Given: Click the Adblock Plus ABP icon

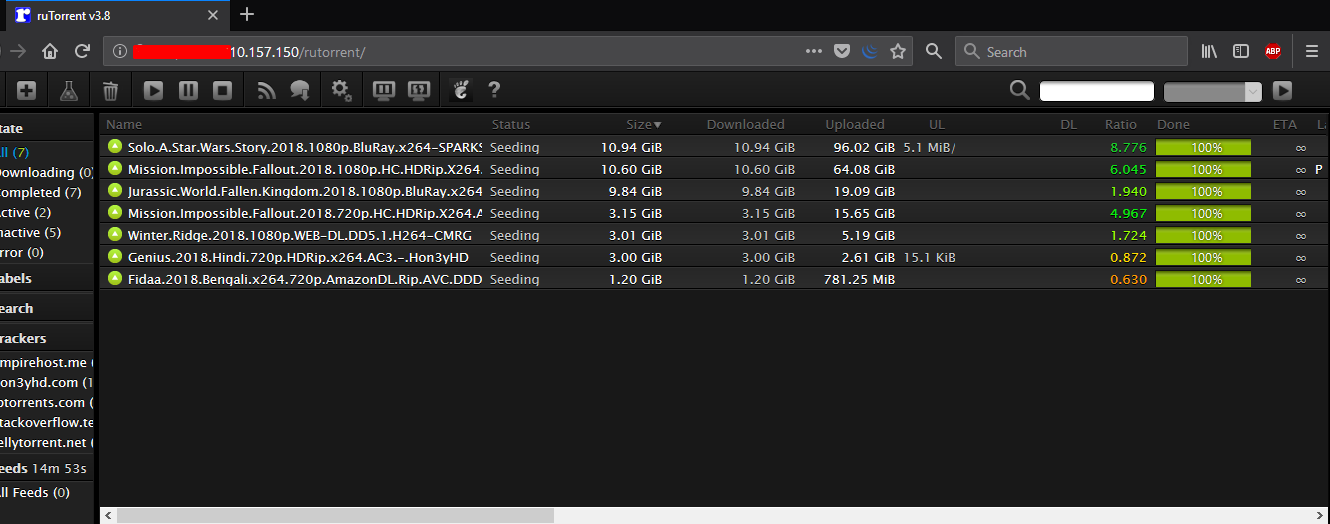Looking at the screenshot, I should pyautogui.click(x=1273, y=51).
